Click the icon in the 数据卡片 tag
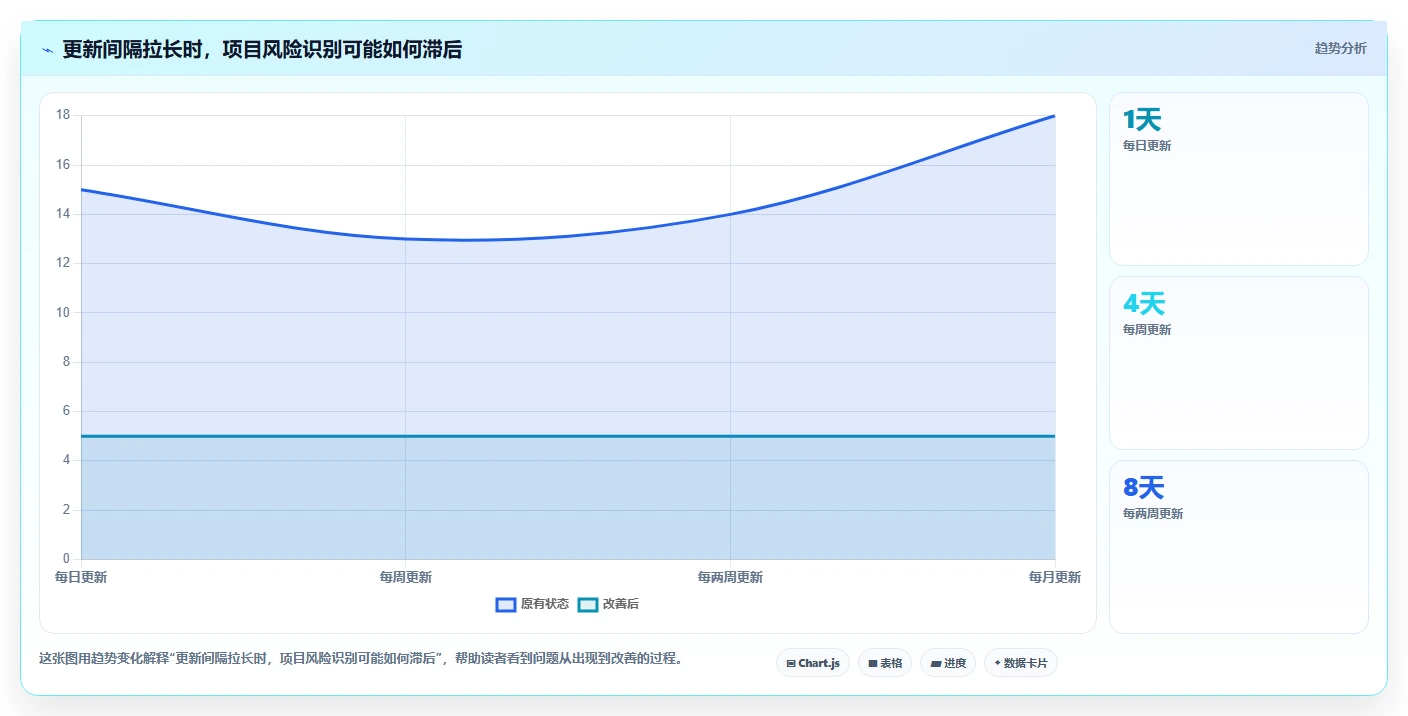 [998, 663]
